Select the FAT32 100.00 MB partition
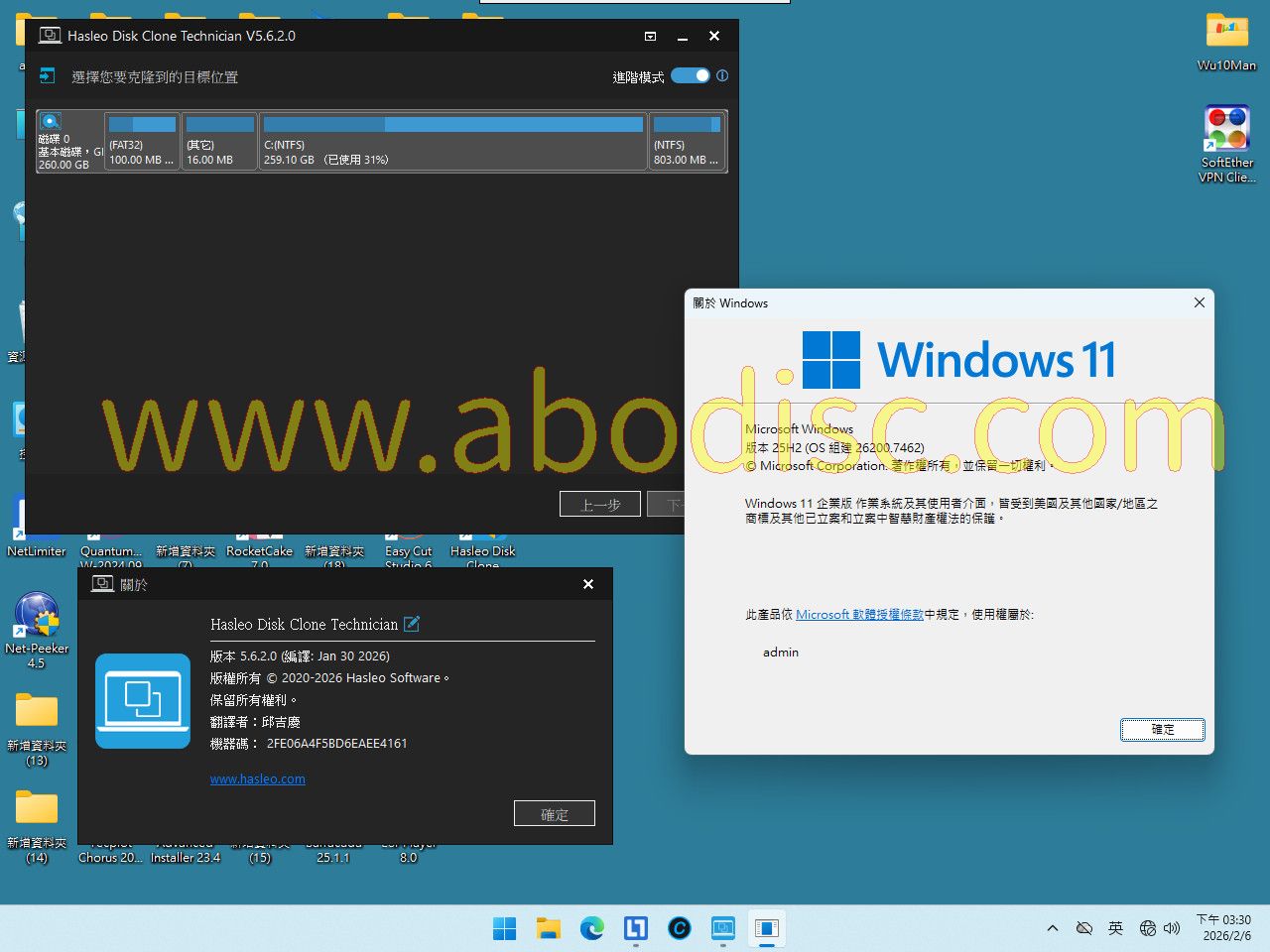Screen dimensions: 1270x952 coord(142,142)
